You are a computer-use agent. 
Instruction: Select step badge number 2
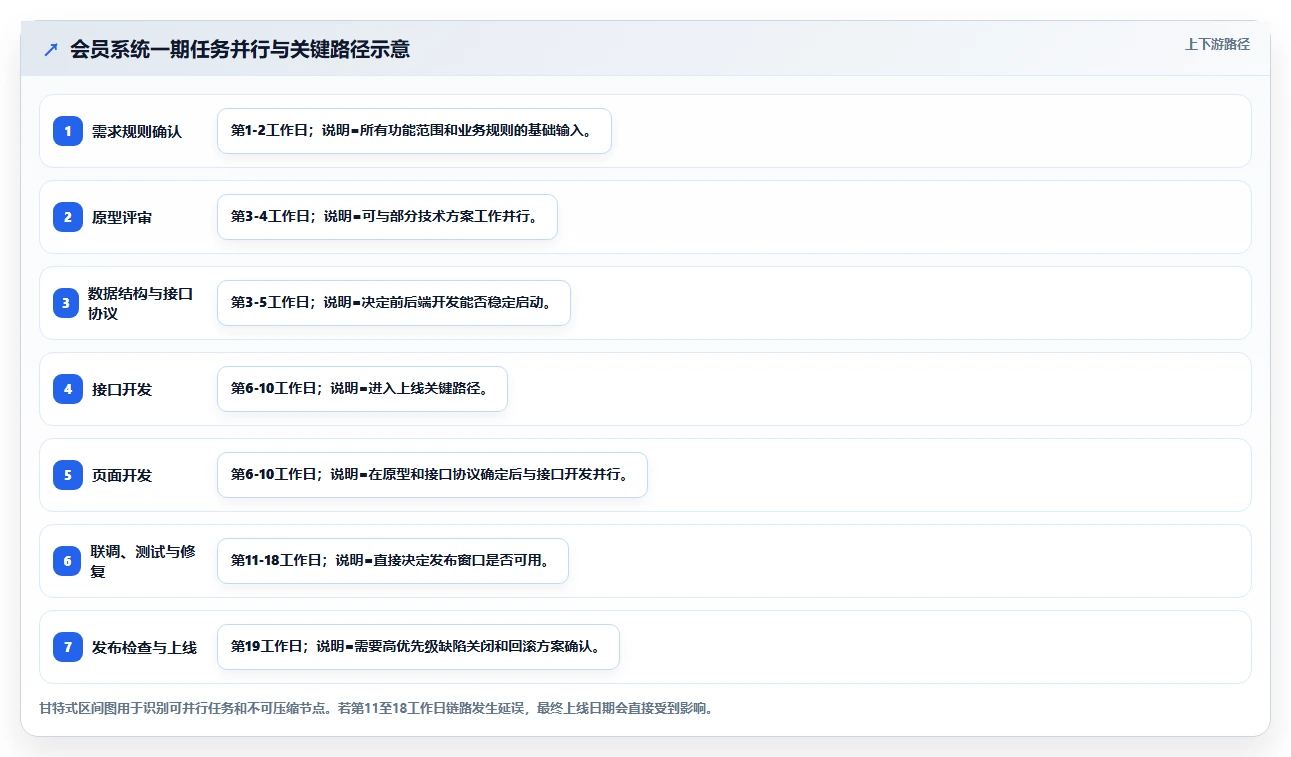point(68,217)
